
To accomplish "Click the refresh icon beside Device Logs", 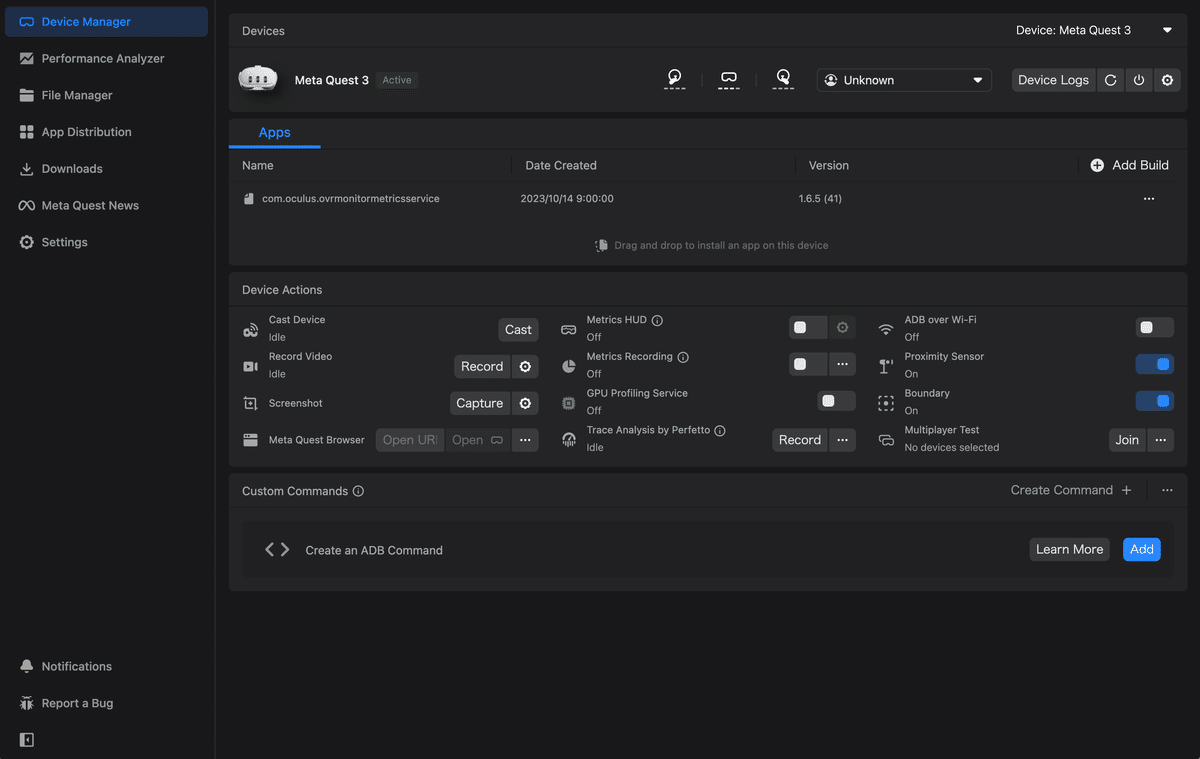I will pos(1110,80).
